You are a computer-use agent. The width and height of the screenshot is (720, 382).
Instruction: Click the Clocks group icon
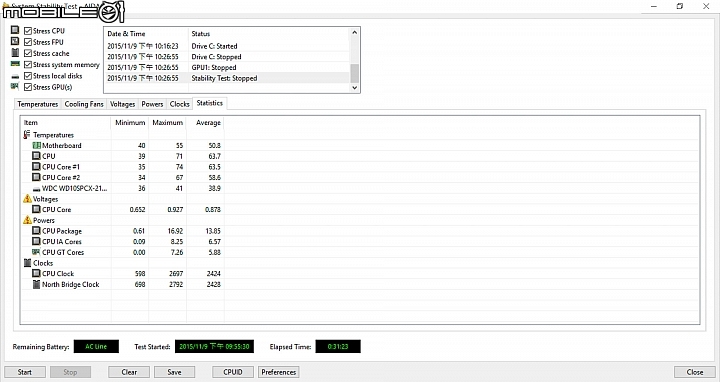coord(27,263)
